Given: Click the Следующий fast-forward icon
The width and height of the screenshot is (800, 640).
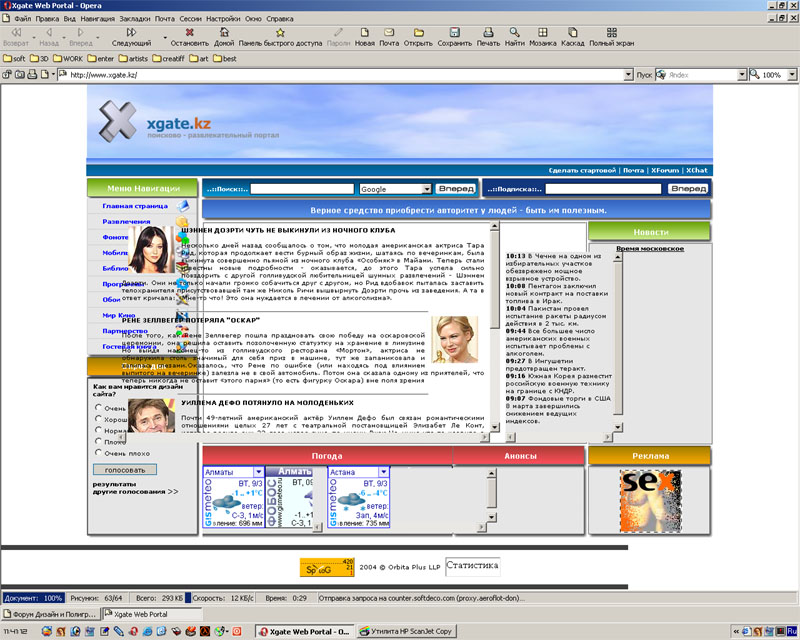Looking at the screenshot, I should point(131,32).
